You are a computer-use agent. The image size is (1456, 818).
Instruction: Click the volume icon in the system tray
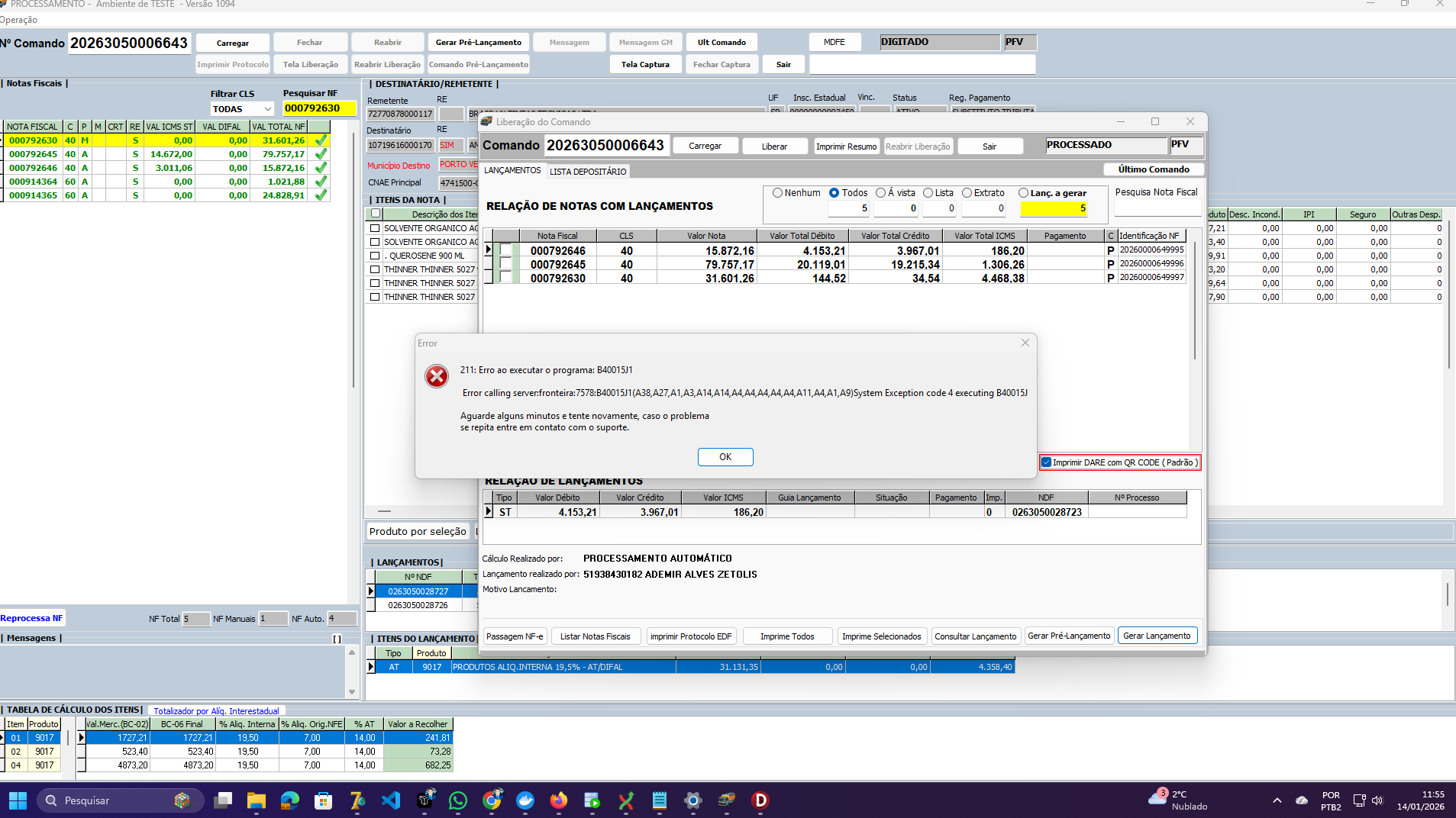1377,800
